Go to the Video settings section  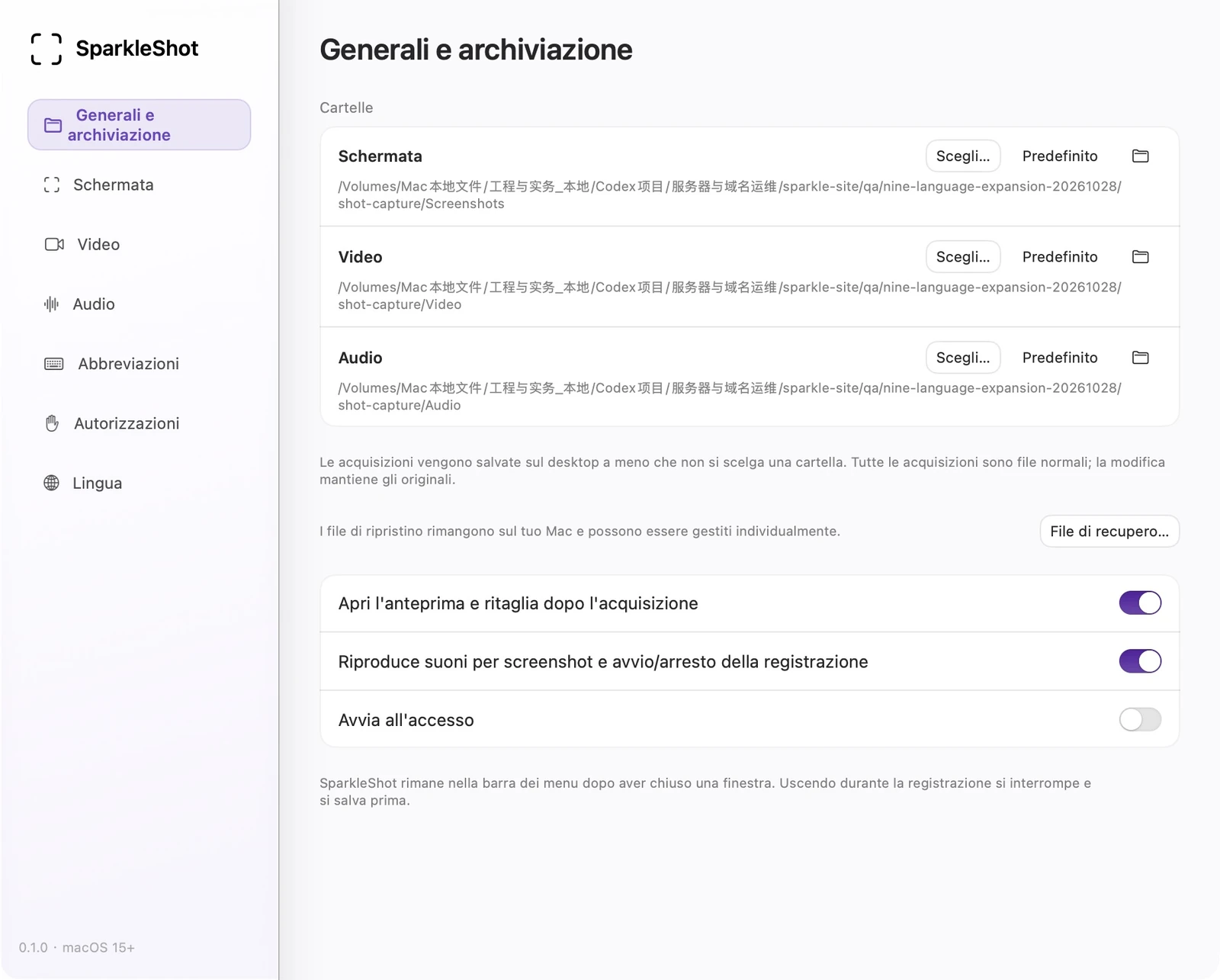point(139,244)
